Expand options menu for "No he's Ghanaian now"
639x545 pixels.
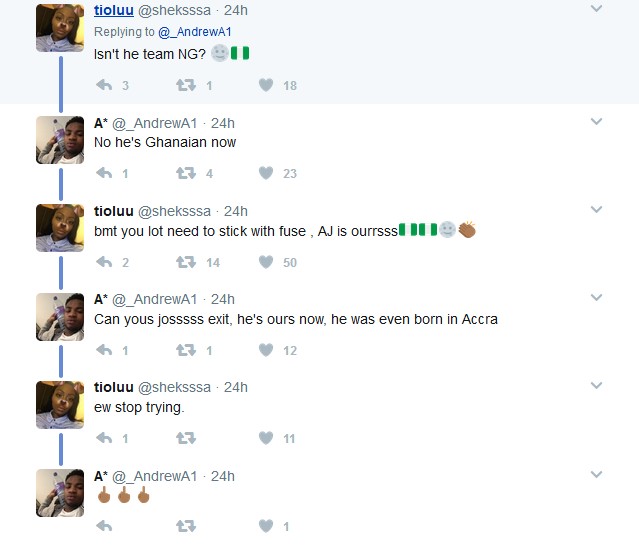(597, 122)
